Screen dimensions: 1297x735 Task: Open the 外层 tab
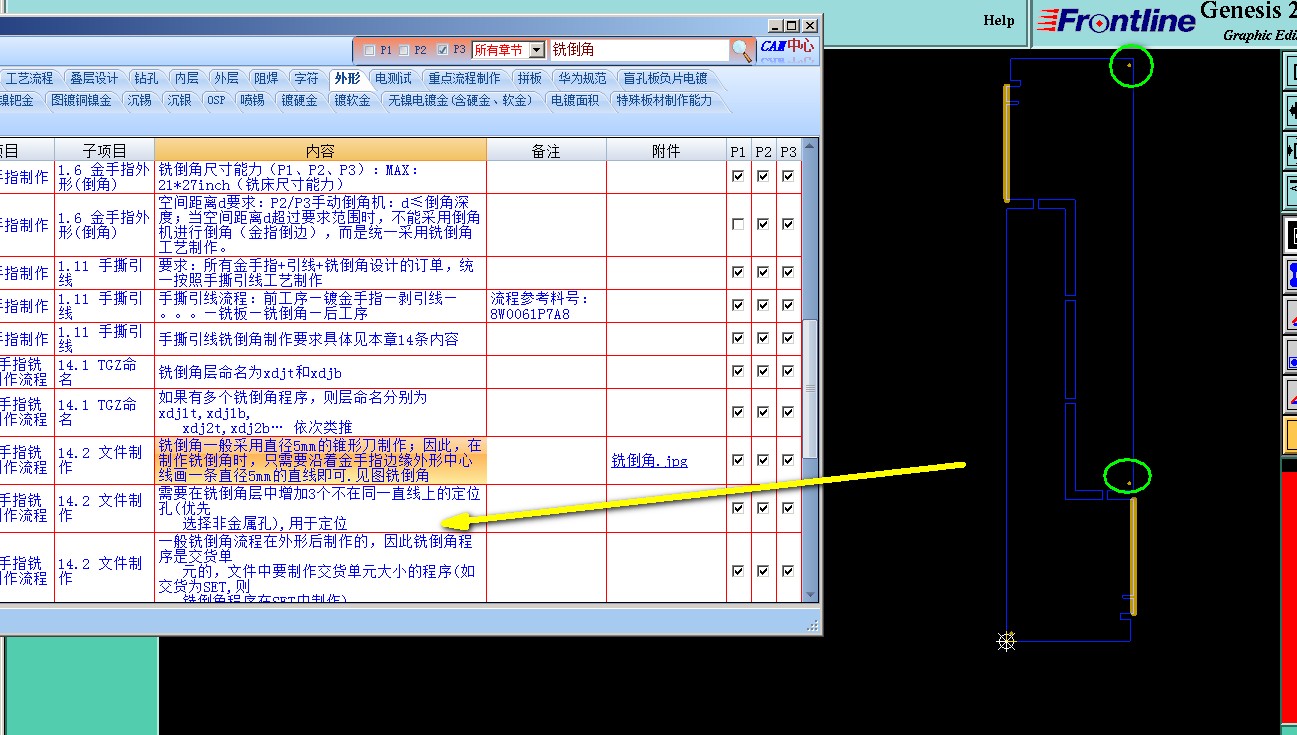[226, 78]
